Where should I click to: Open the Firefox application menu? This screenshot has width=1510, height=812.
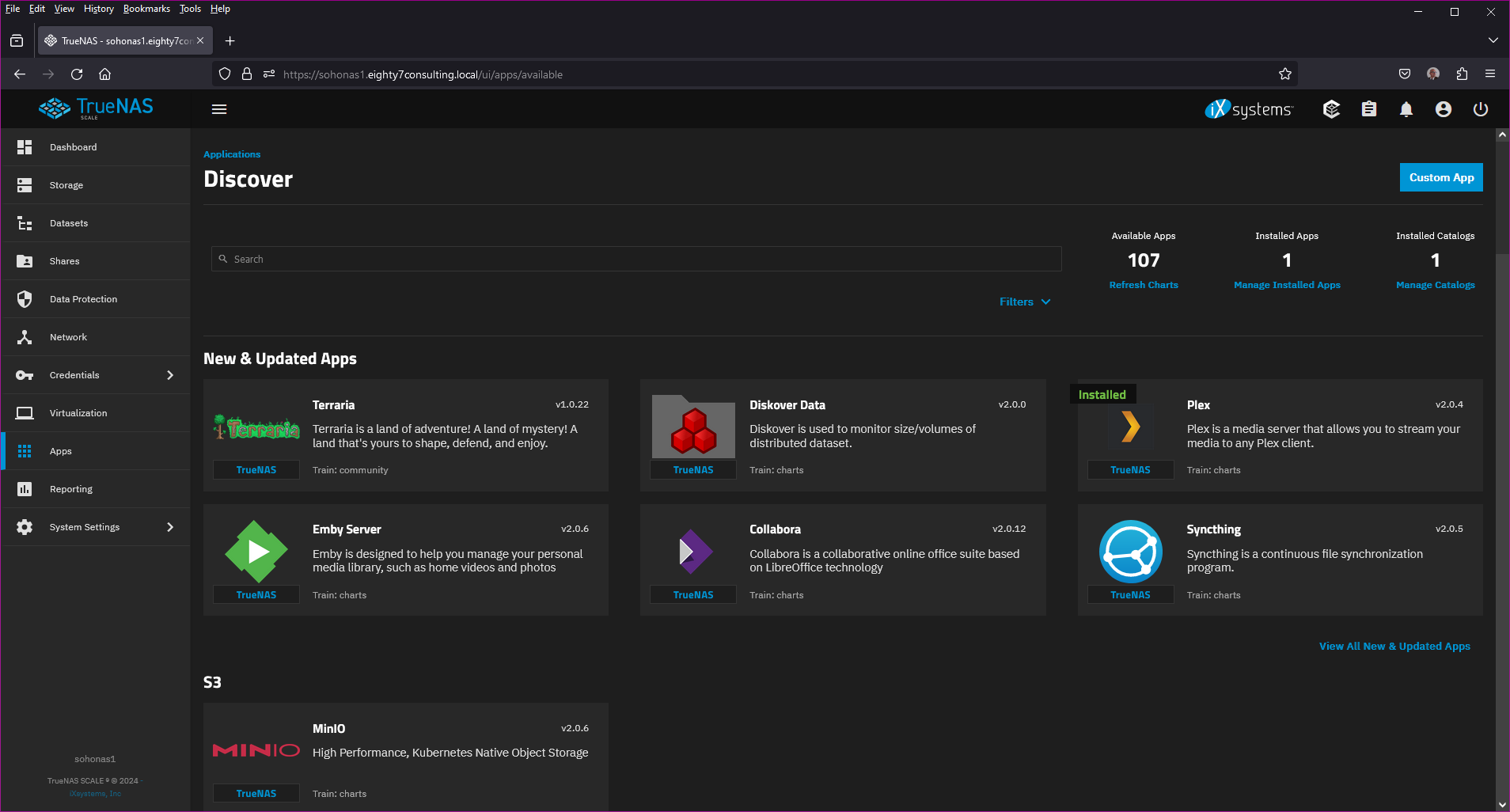click(x=1490, y=74)
